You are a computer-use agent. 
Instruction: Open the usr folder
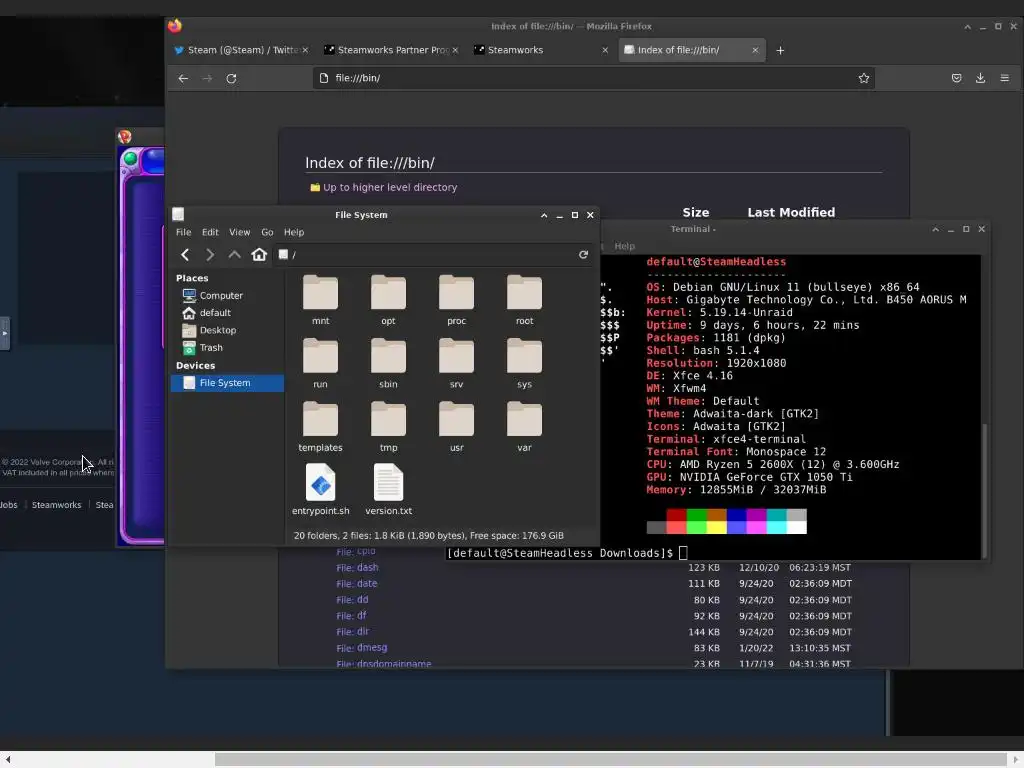pyautogui.click(x=456, y=426)
